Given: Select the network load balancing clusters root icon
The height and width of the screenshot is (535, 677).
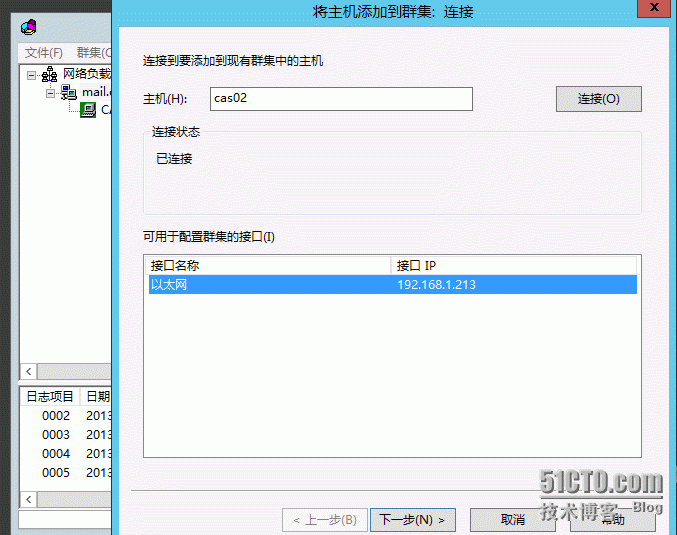Looking at the screenshot, I should 49,74.
